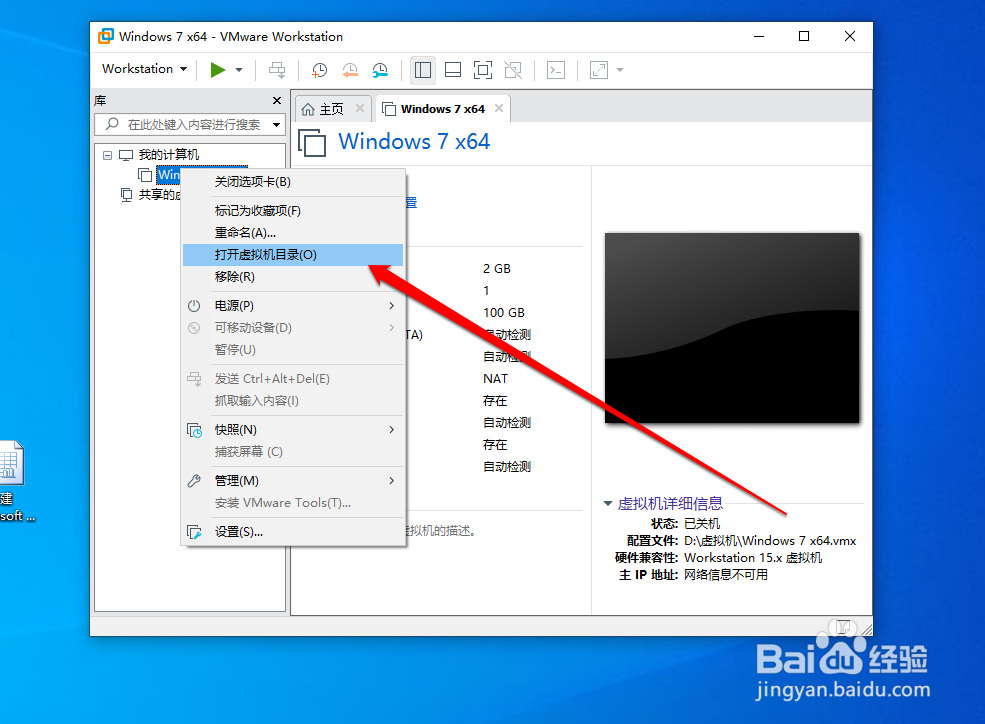Screen dimensions: 985x724
Task: Open the desktop spreadsheet file icon
Action: [11, 463]
